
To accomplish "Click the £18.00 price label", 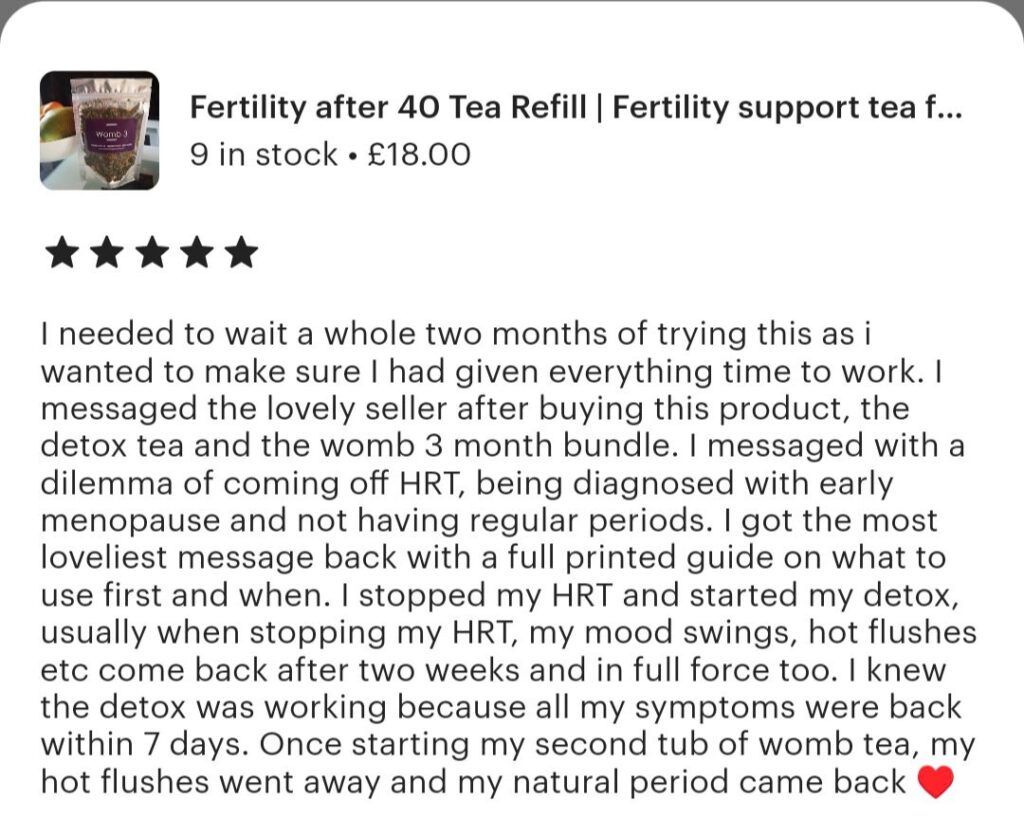I will (418, 155).
